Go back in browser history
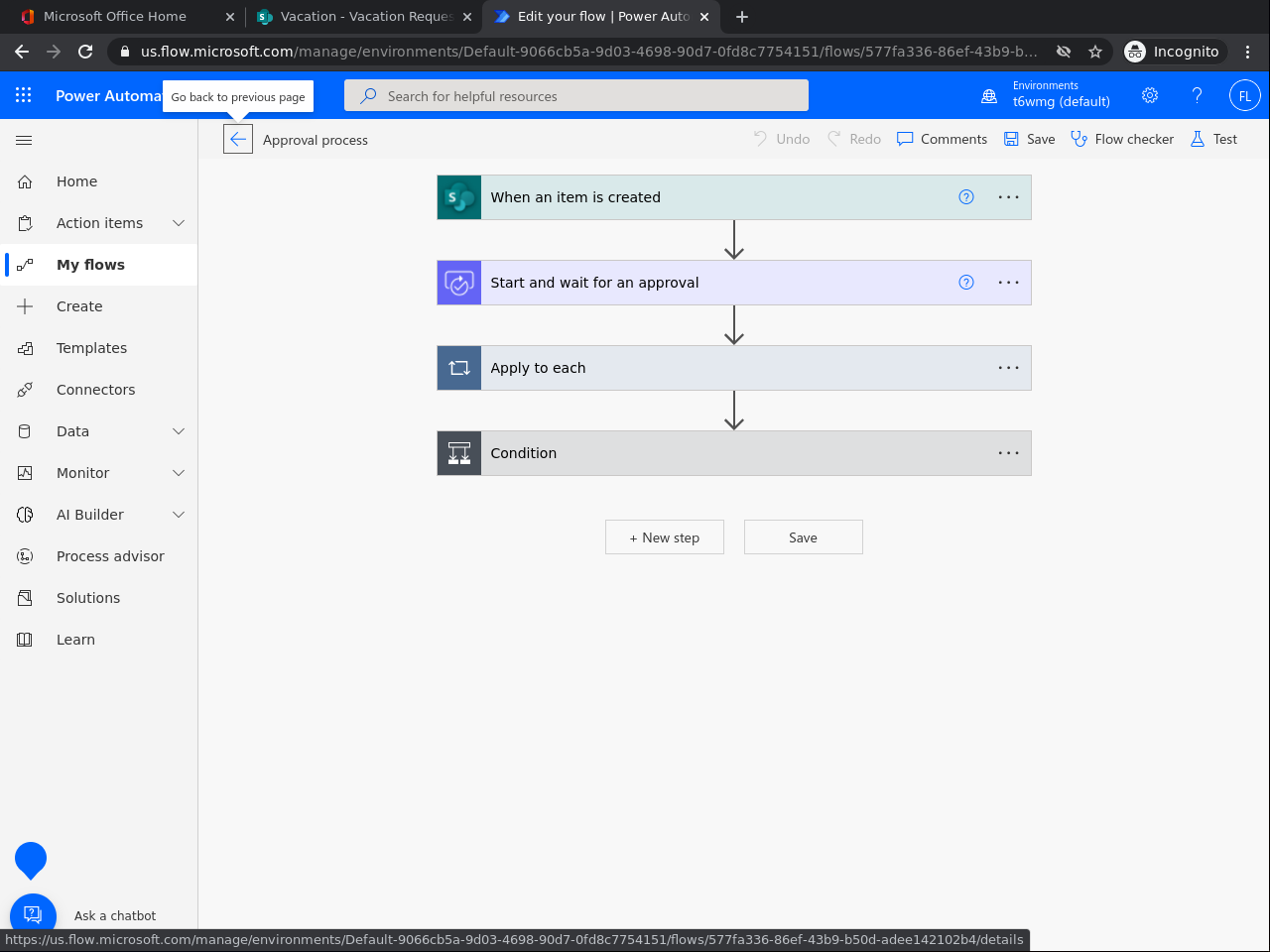1270x952 pixels. point(22,52)
